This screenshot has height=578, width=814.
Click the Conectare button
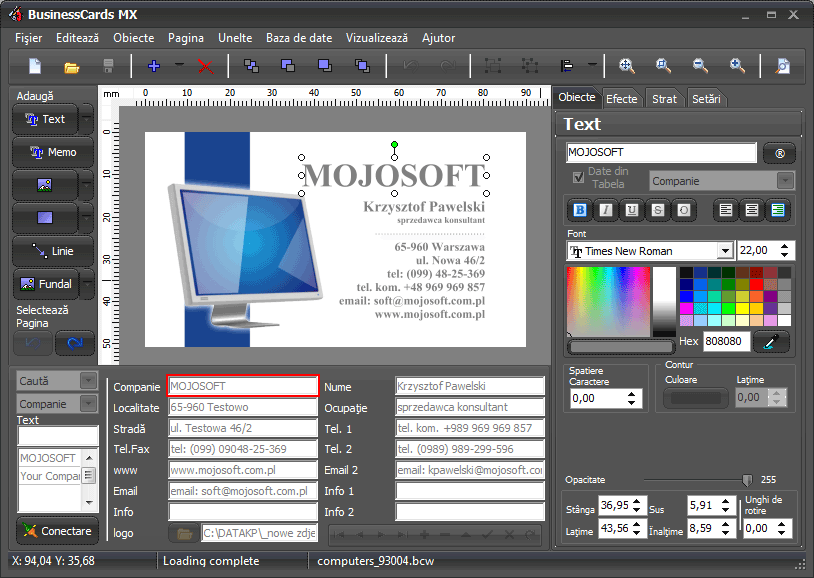pyautogui.click(x=58, y=531)
